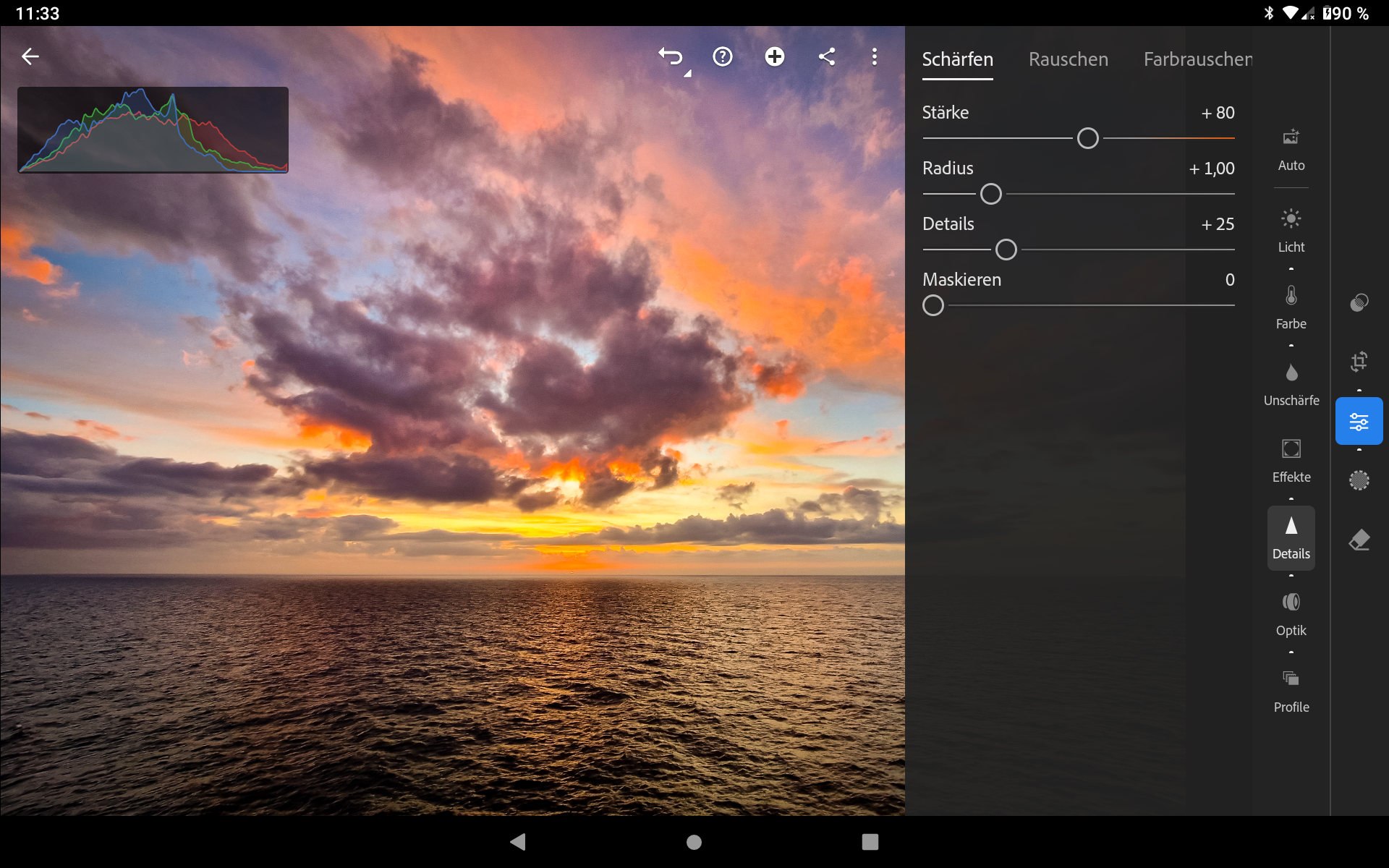The height and width of the screenshot is (868, 1389).
Task: Tap the add plus circle icon
Action: pyautogui.click(x=774, y=57)
